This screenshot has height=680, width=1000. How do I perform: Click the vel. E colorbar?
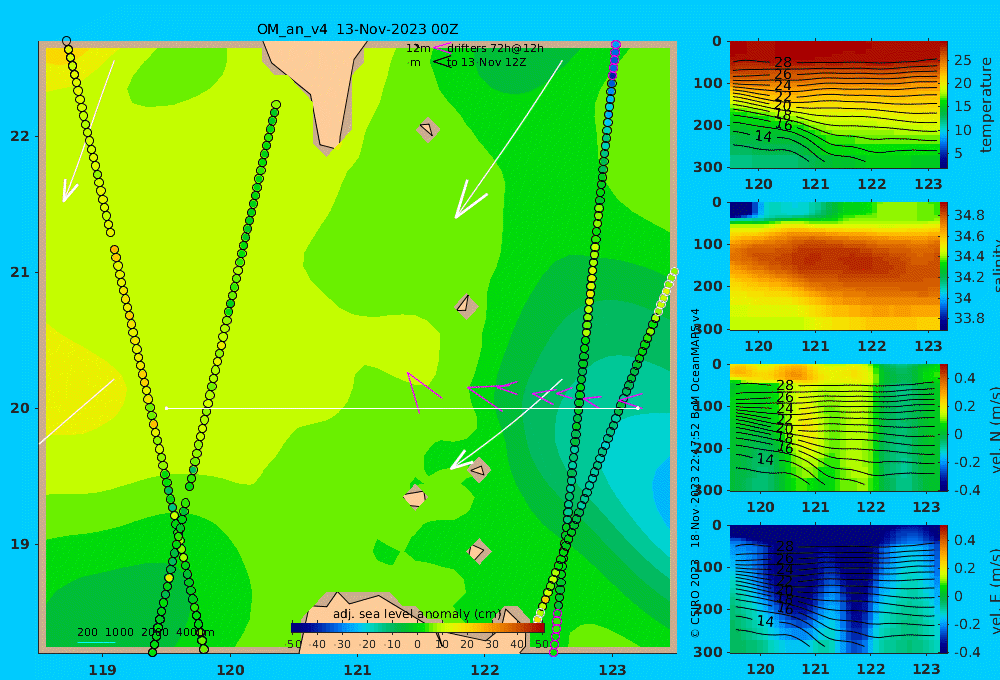tap(943, 589)
